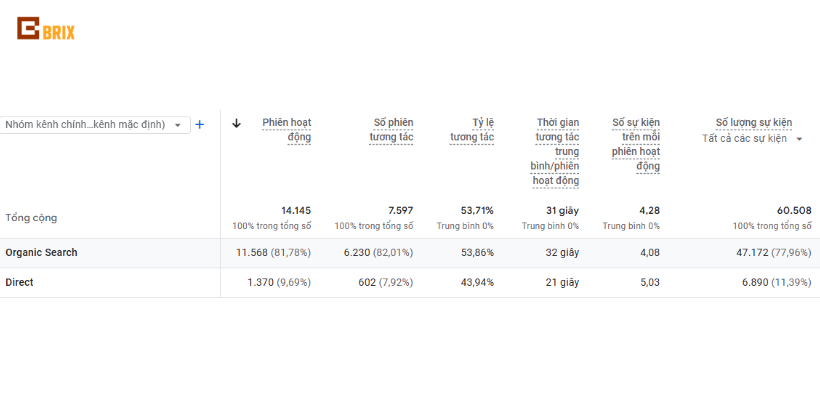This screenshot has width=820, height=408.
Task: Click the "Tổng cộng" totals label
Action: point(31,217)
